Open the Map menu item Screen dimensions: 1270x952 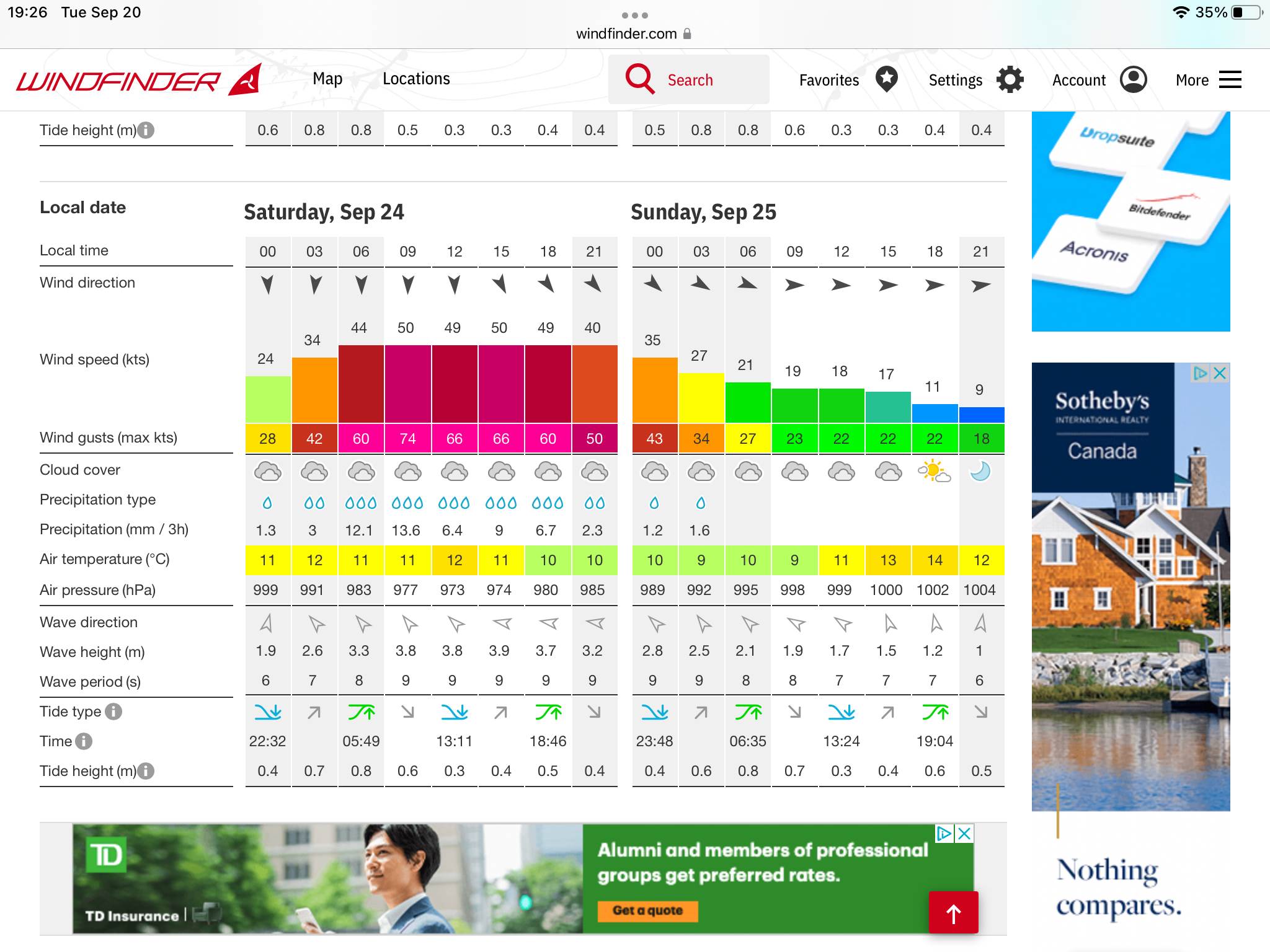[327, 79]
